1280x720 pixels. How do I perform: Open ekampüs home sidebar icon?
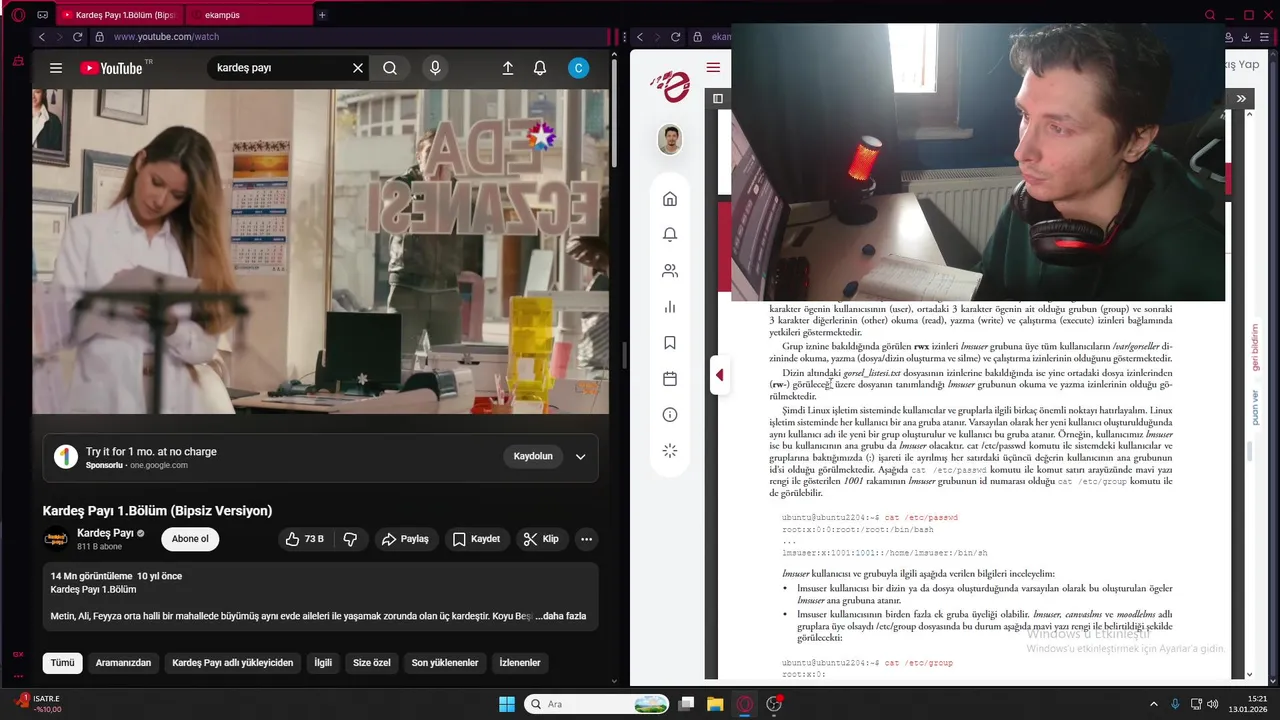click(670, 199)
